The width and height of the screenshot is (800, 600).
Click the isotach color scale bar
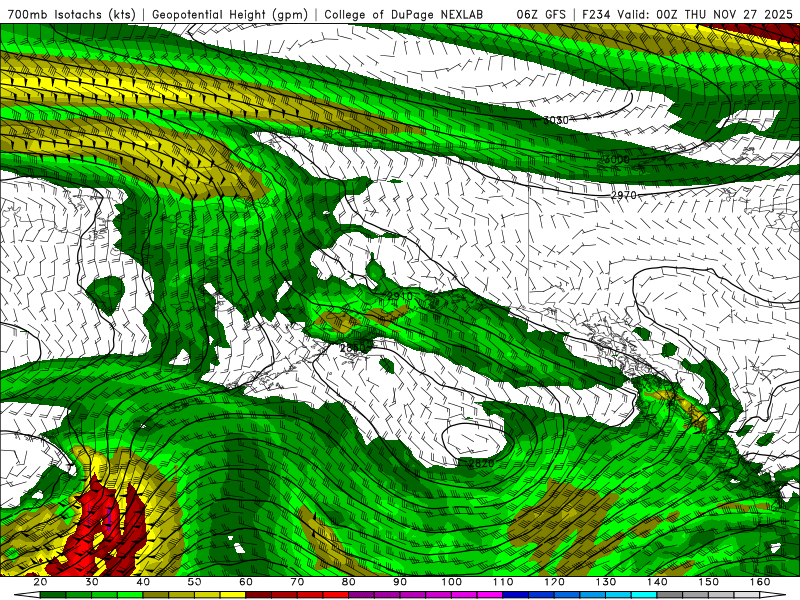[x=399, y=595]
